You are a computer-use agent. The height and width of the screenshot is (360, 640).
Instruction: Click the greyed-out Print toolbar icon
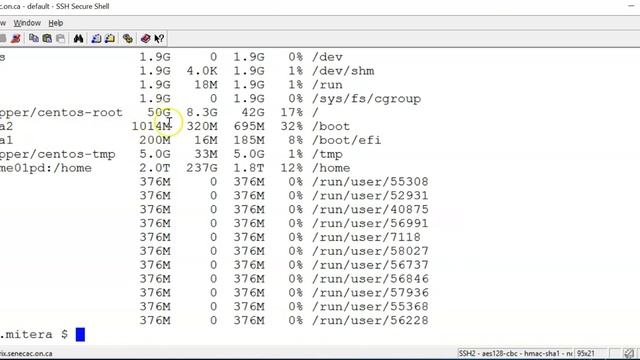[x=60, y=38]
